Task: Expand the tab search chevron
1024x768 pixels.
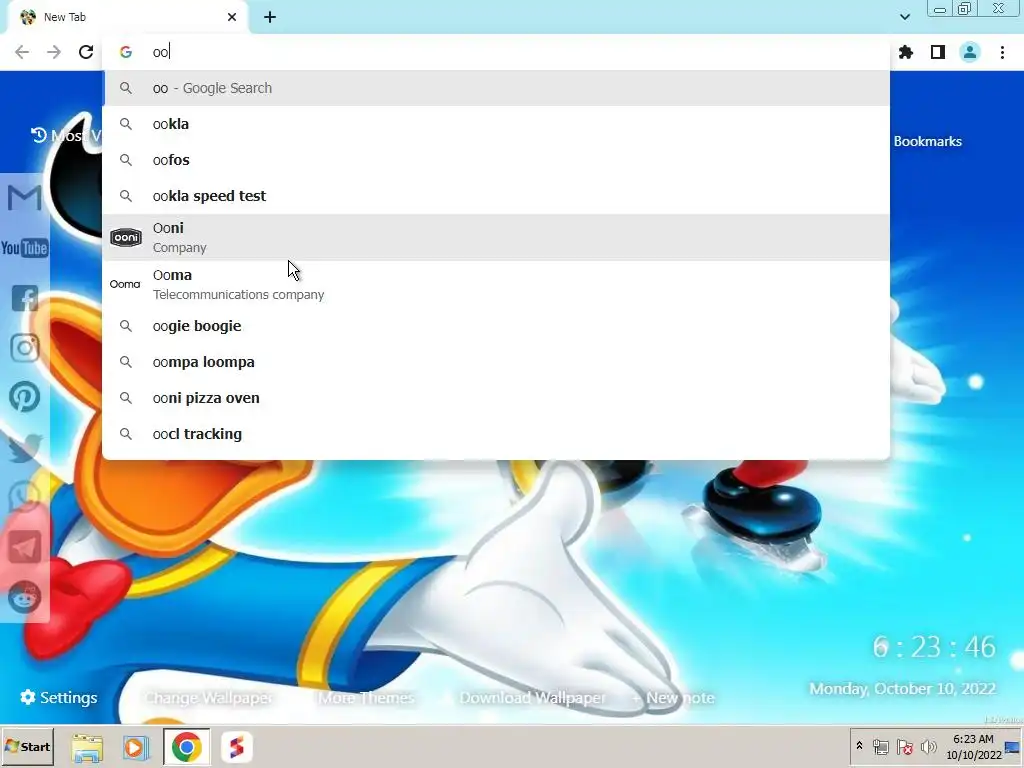Action: 905,17
